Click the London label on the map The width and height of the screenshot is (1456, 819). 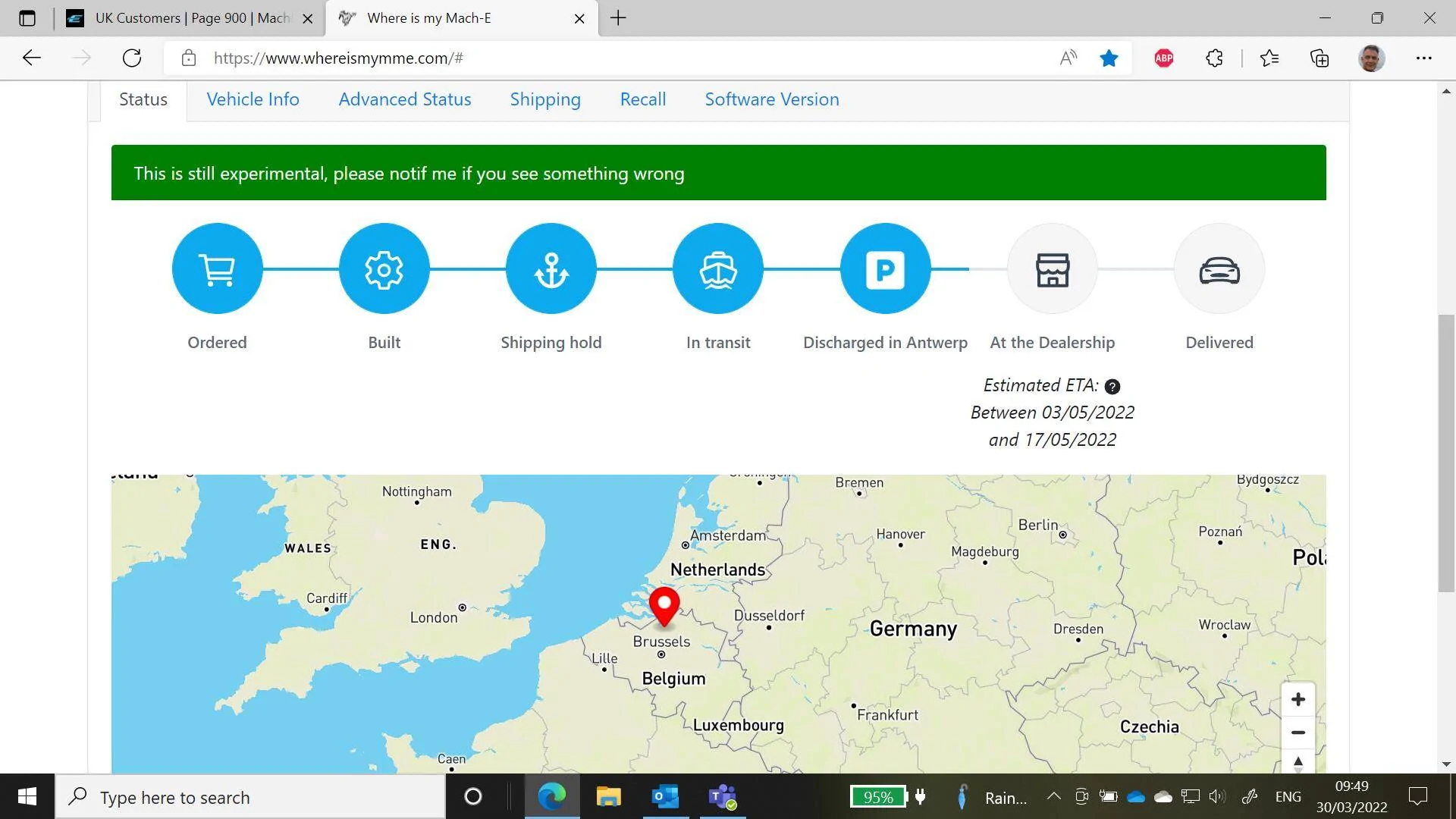[x=434, y=617]
